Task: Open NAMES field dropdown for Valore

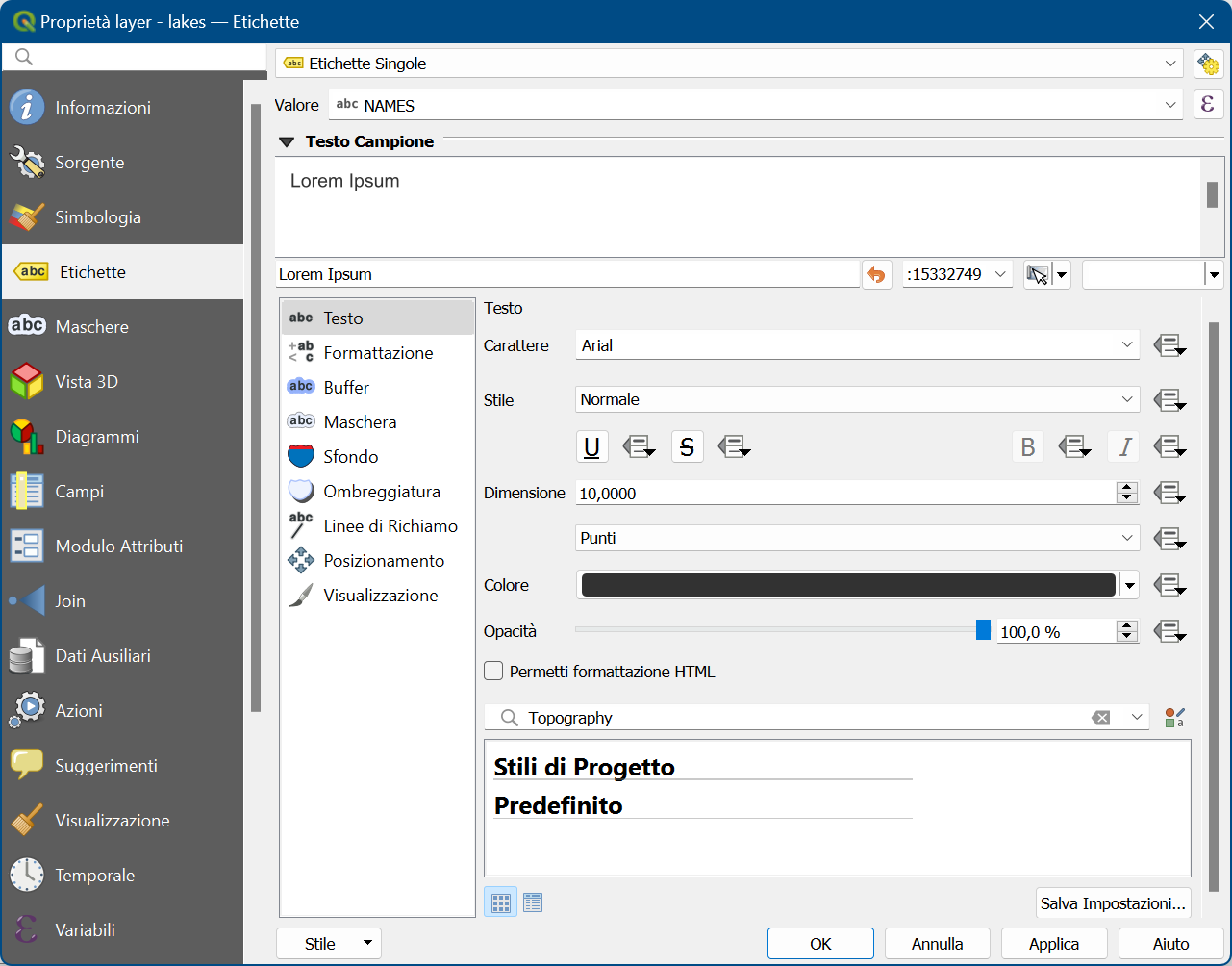Action: tap(755, 105)
